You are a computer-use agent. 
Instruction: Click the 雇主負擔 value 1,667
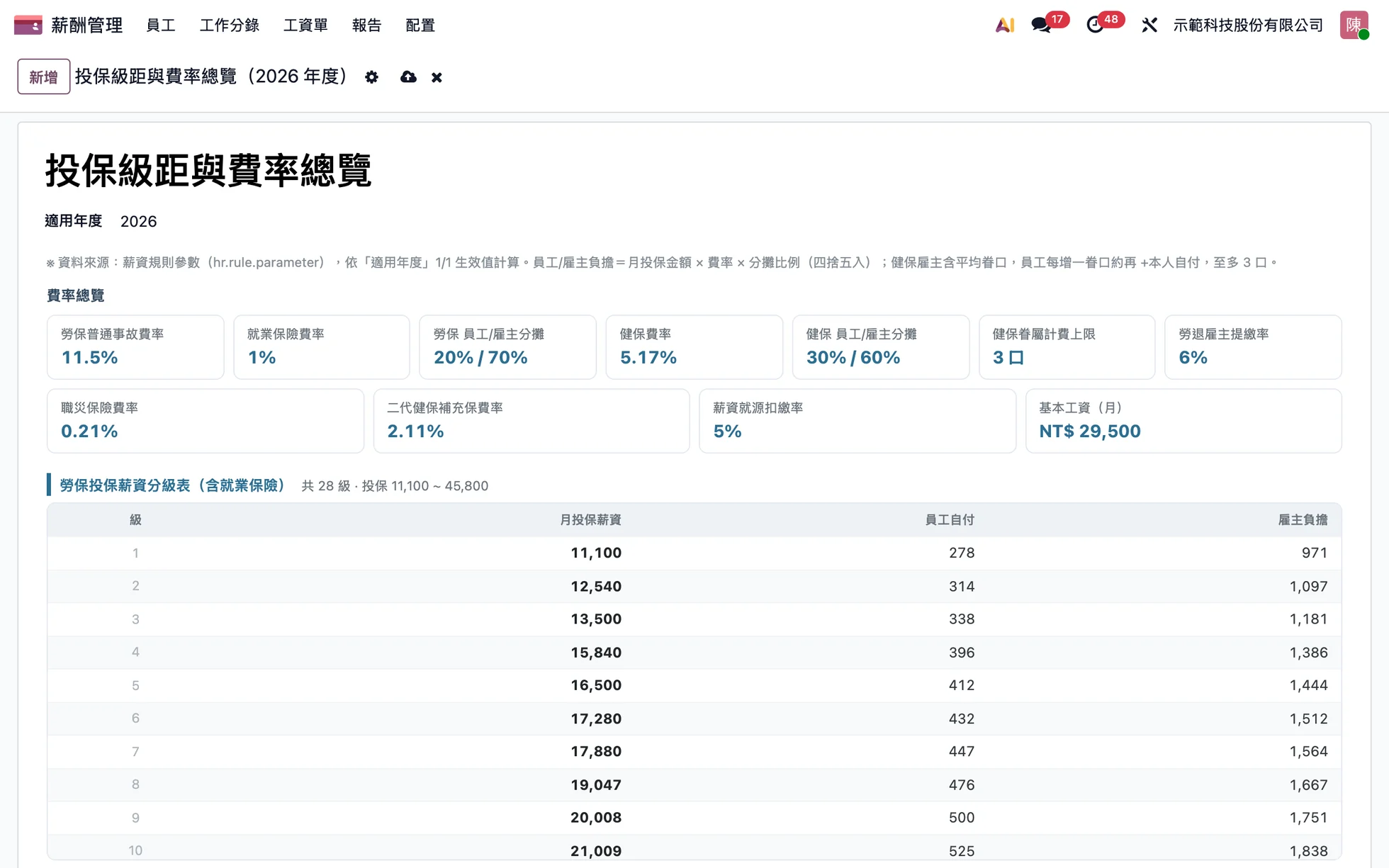[1308, 785]
